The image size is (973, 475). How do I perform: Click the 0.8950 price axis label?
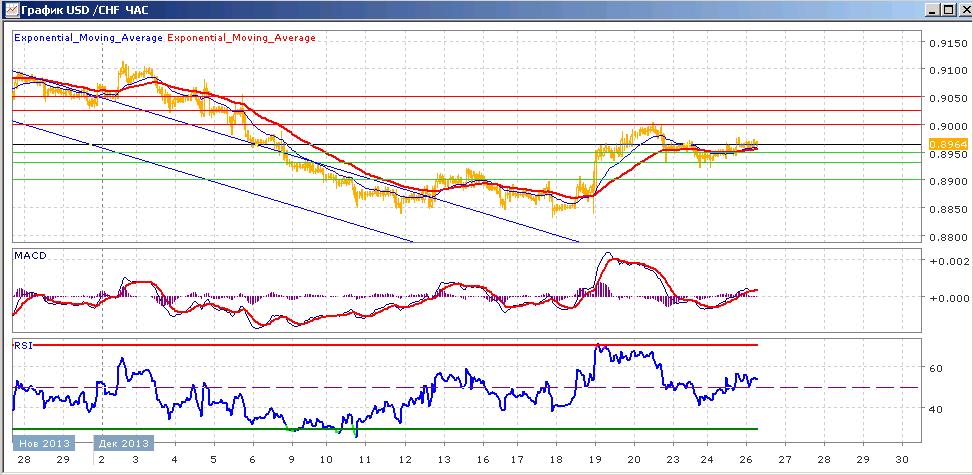(x=949, y=154)
